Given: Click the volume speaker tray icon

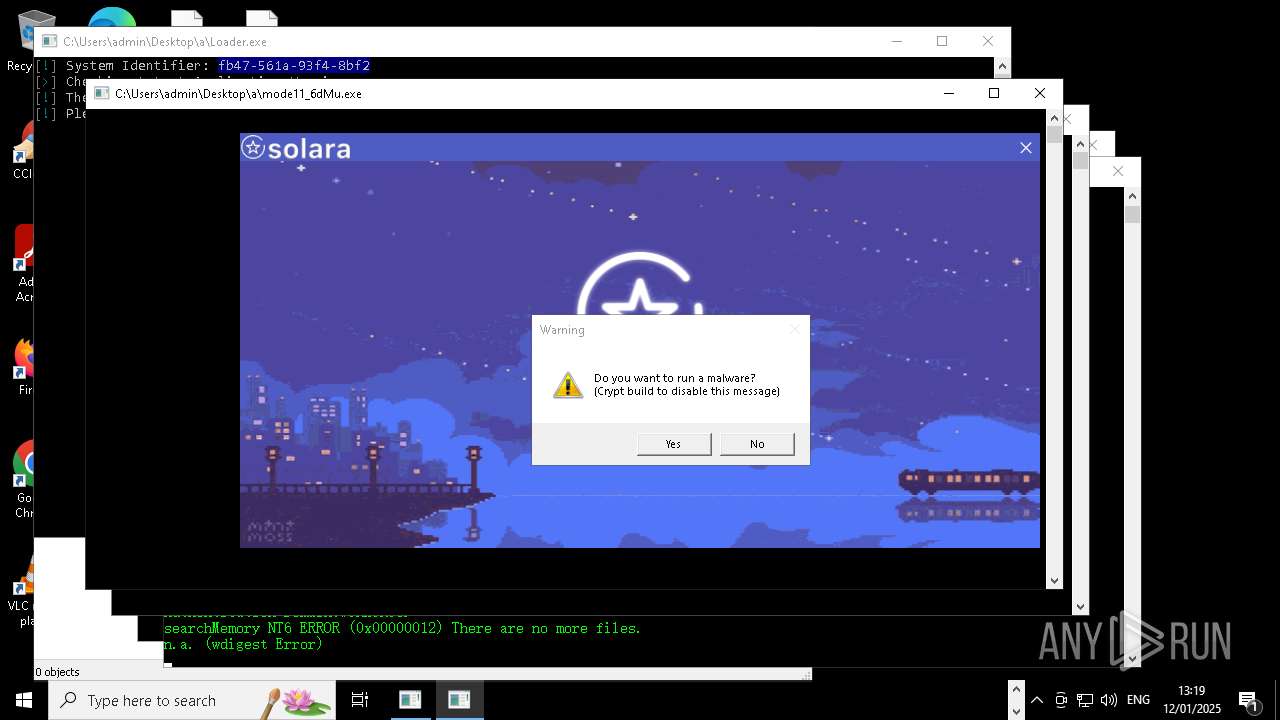Looking at the screenshot, I should 1108,700.
